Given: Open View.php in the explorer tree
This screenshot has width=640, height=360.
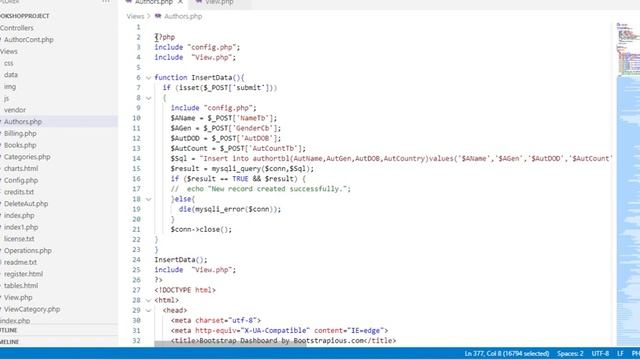Looking at the screenshot, I should click(x=18, y=298).
